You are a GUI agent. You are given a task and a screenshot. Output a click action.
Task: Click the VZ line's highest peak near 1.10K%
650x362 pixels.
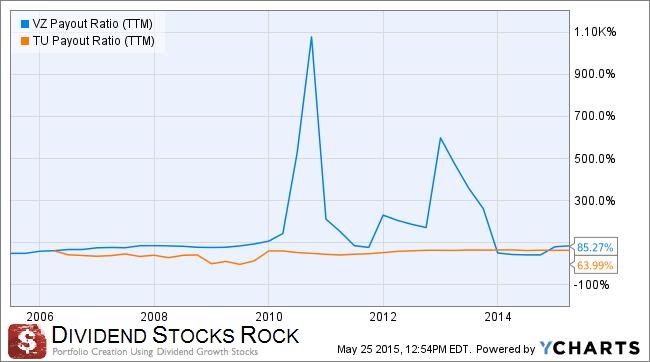click(311, 37)
